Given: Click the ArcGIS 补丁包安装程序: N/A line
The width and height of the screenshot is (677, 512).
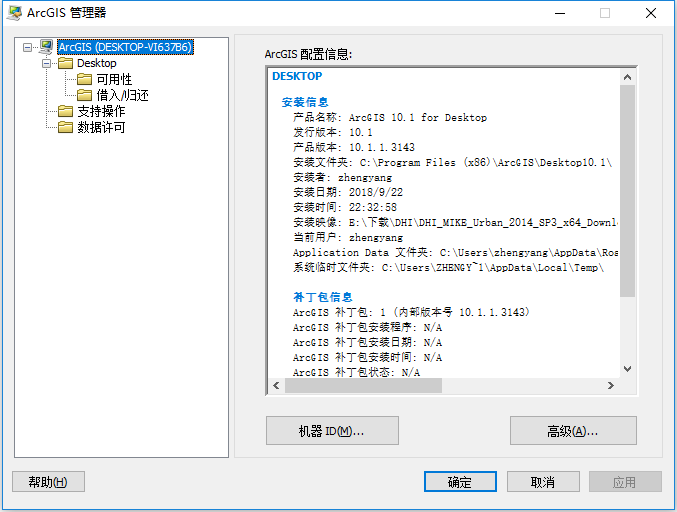Looking at the screenshot, I should coord(367,327).
